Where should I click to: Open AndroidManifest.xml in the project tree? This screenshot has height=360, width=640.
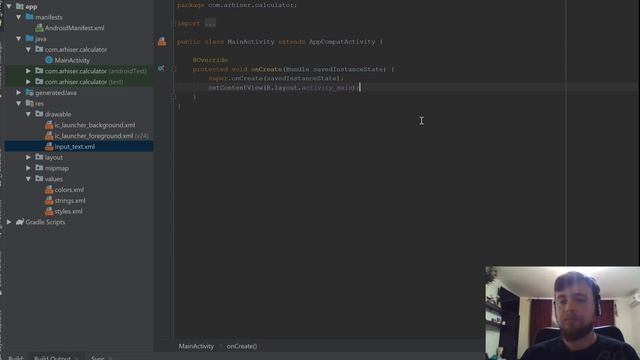coord(75,28)
